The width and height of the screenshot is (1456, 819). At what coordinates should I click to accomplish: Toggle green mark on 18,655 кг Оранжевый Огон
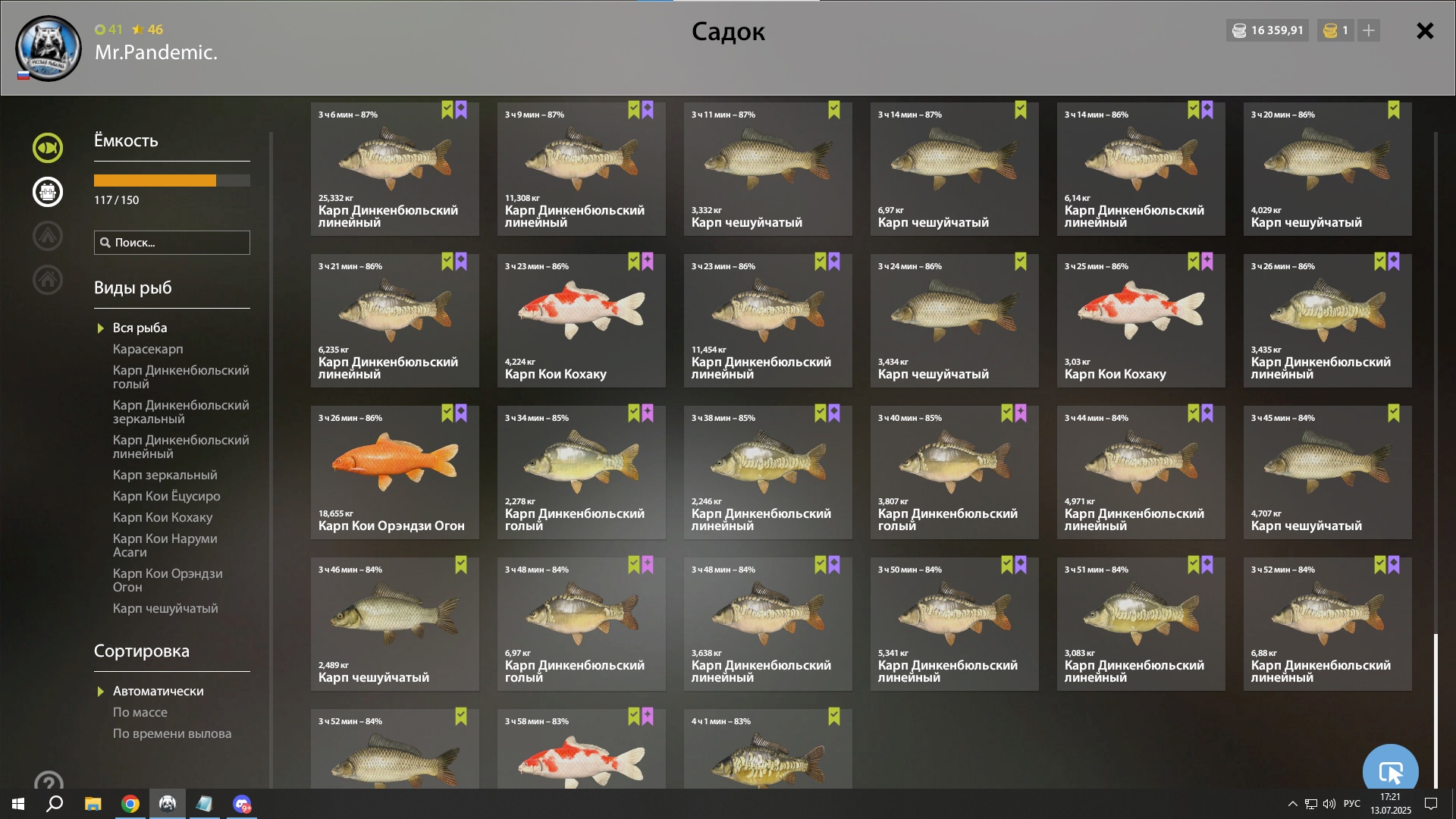click(x=447, y=414)
